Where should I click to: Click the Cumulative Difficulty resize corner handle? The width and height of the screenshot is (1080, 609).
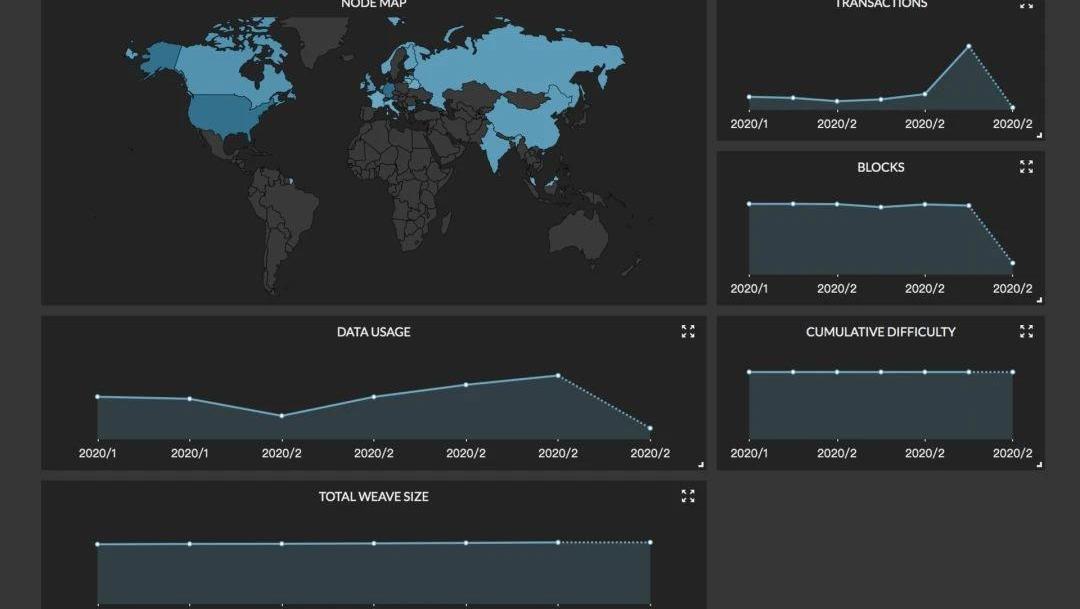1039,464
